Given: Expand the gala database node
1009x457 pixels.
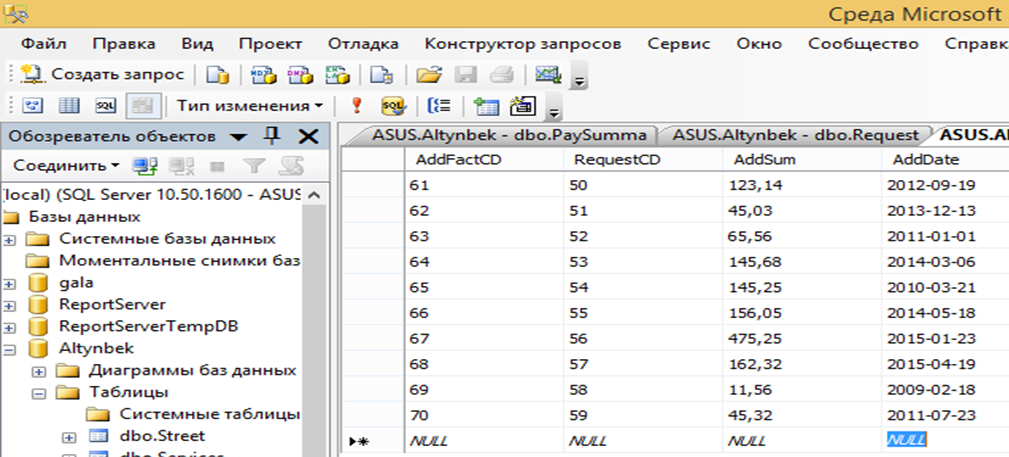Looking at the screenshot, I should tap(10, 284).
